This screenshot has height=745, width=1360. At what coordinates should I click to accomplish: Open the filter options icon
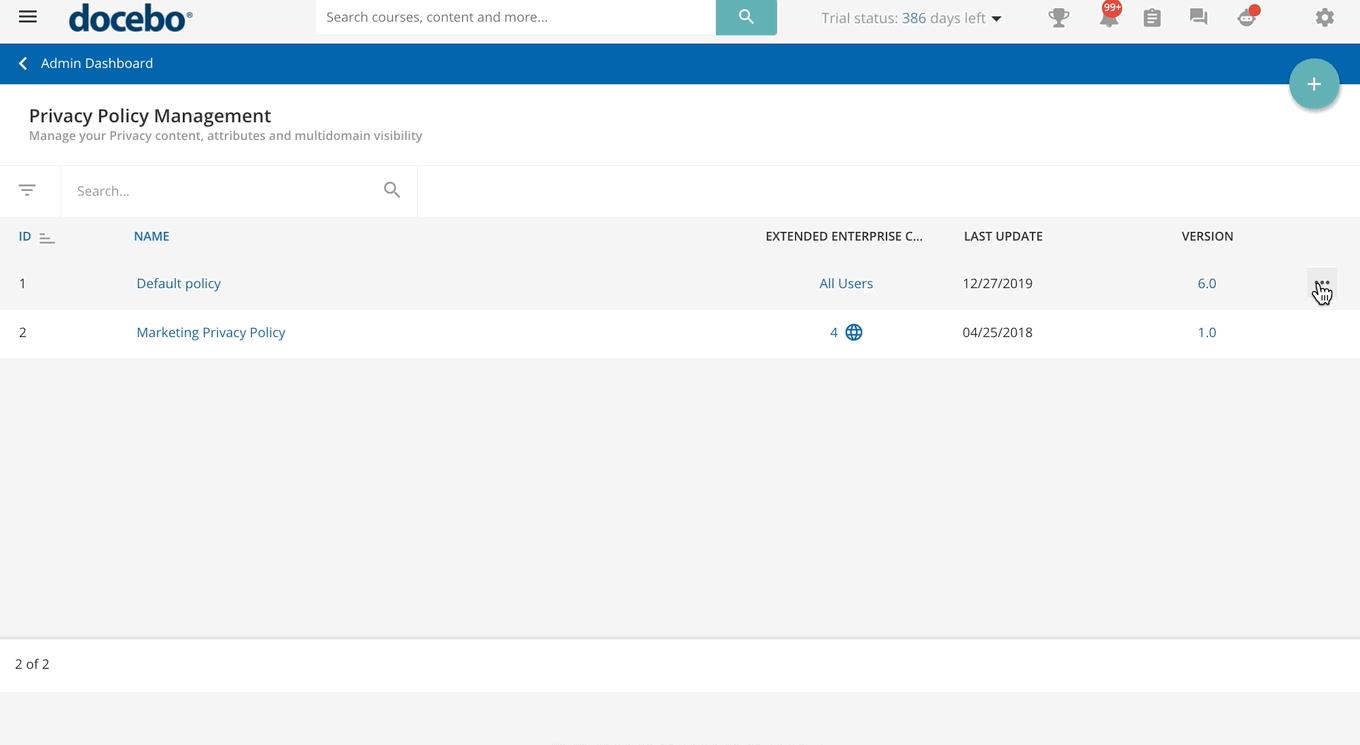point(27,190)
